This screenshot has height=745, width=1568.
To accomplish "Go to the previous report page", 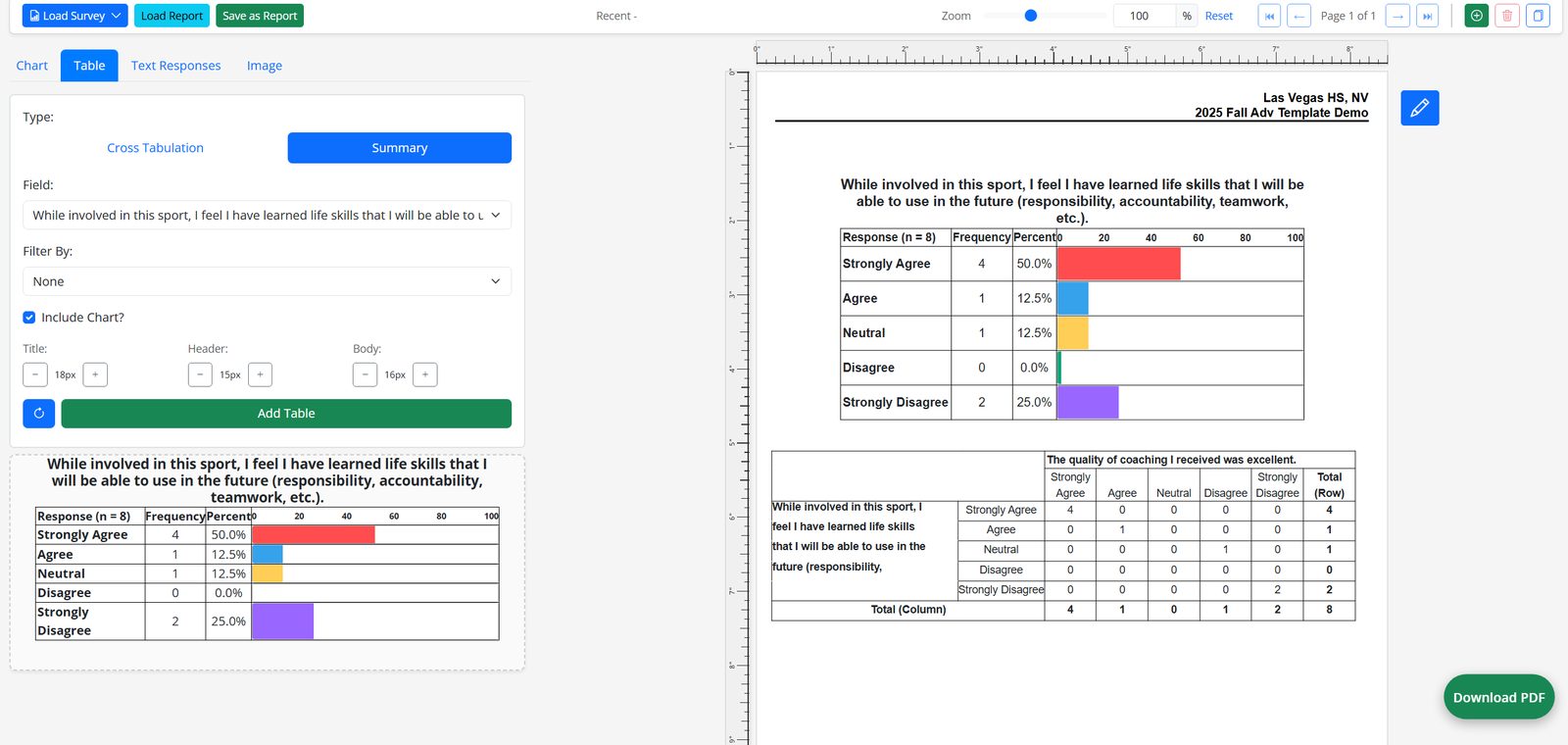I will pos(1298,16).
